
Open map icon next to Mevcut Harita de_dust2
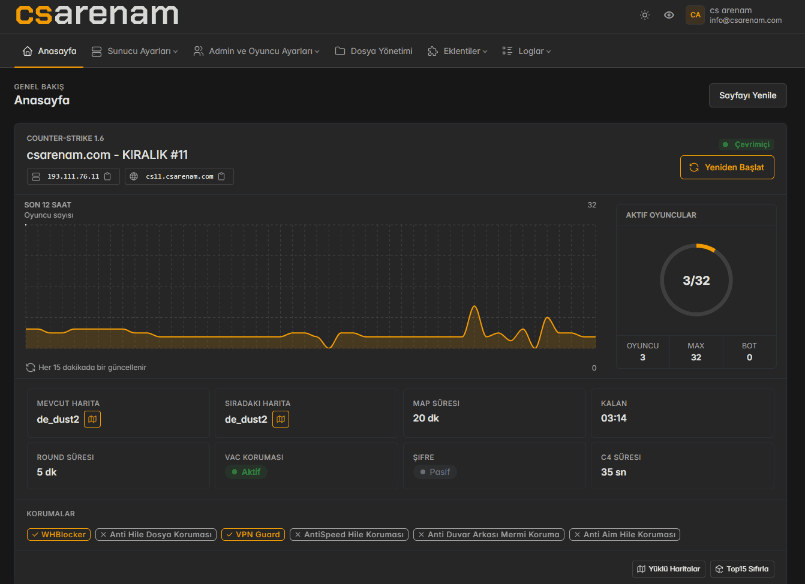coord(92,419)
